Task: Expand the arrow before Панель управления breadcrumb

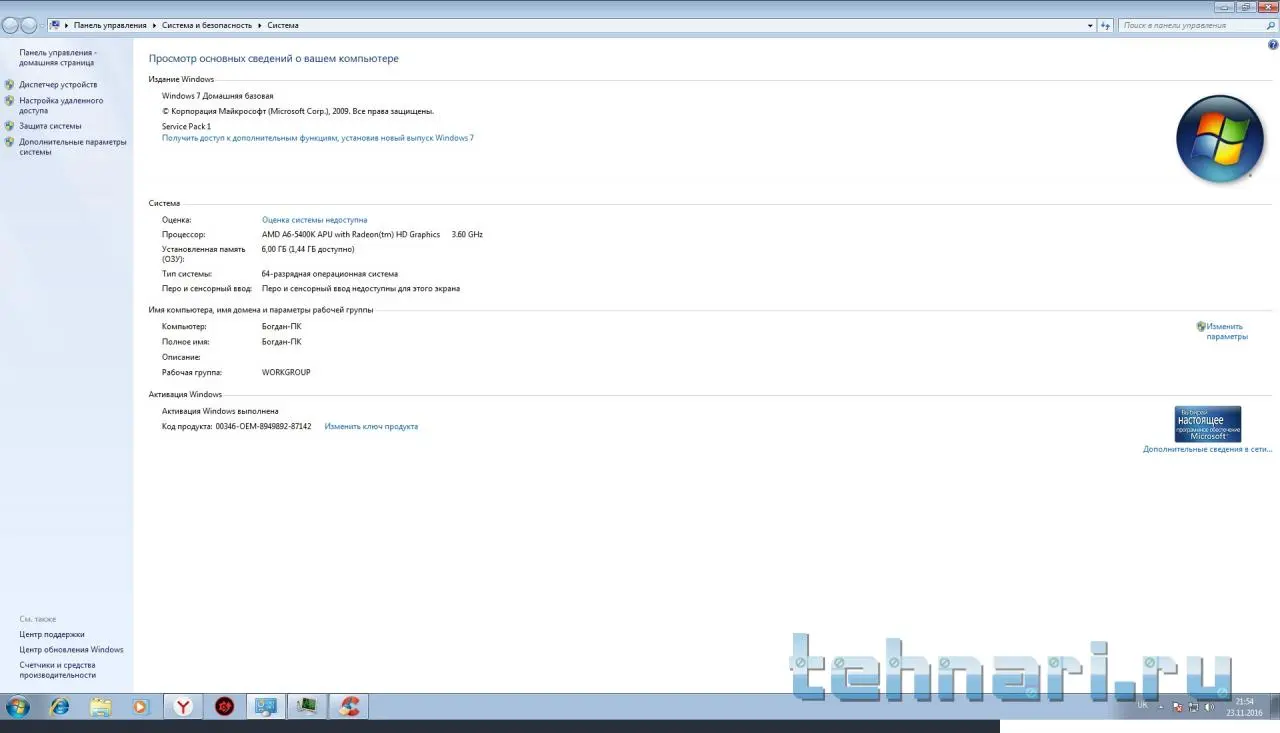Action: pos(66,25)
